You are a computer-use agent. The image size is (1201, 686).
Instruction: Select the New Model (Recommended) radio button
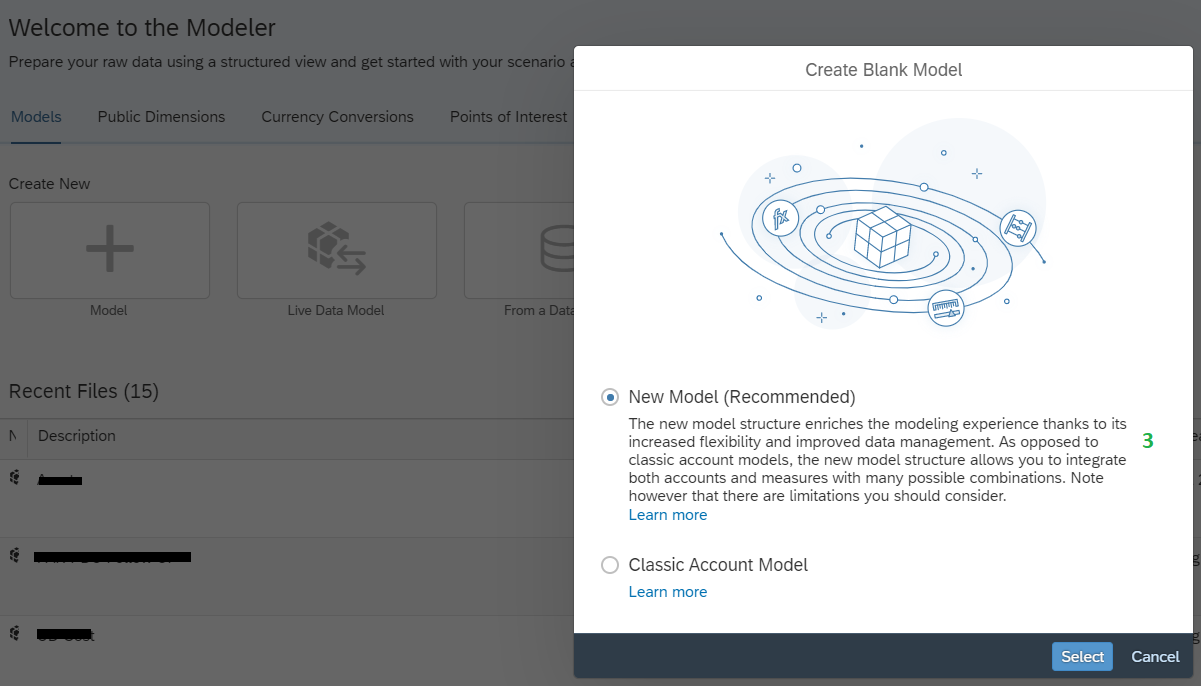tap(610, 397)
